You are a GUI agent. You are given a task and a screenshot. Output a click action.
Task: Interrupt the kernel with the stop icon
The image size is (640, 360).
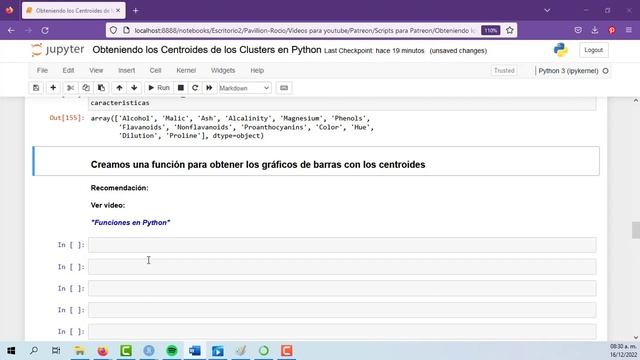click(x=181, y=88)
